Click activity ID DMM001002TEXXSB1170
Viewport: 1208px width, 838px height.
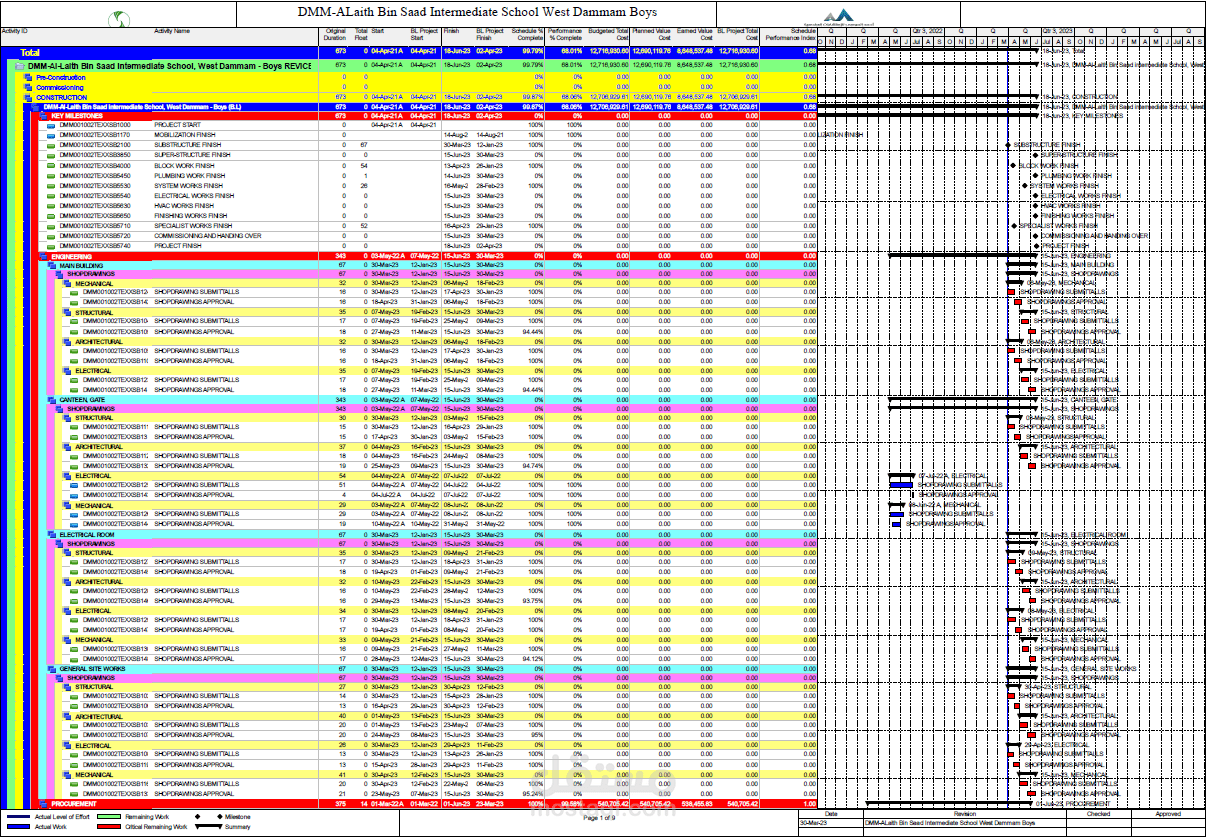pos(94,135)
